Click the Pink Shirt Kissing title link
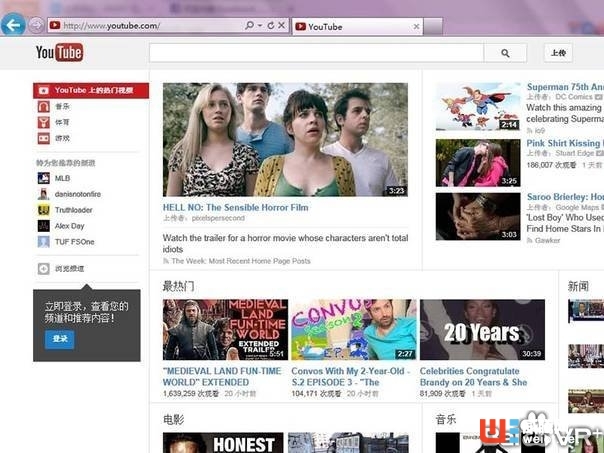 point(565,143)
